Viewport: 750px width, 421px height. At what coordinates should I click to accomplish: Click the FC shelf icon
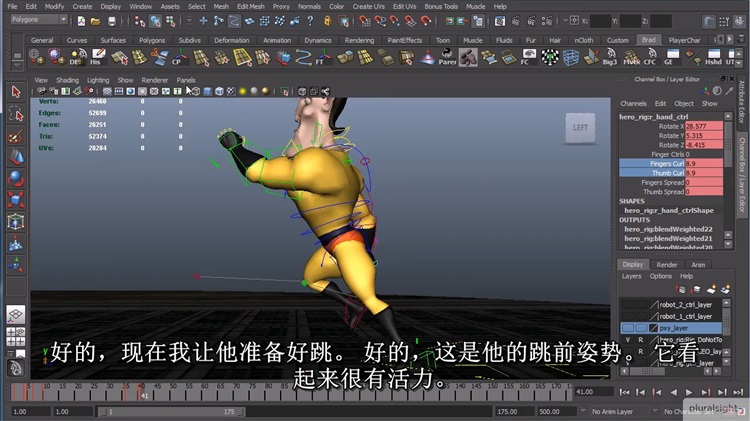click(529, 57)
